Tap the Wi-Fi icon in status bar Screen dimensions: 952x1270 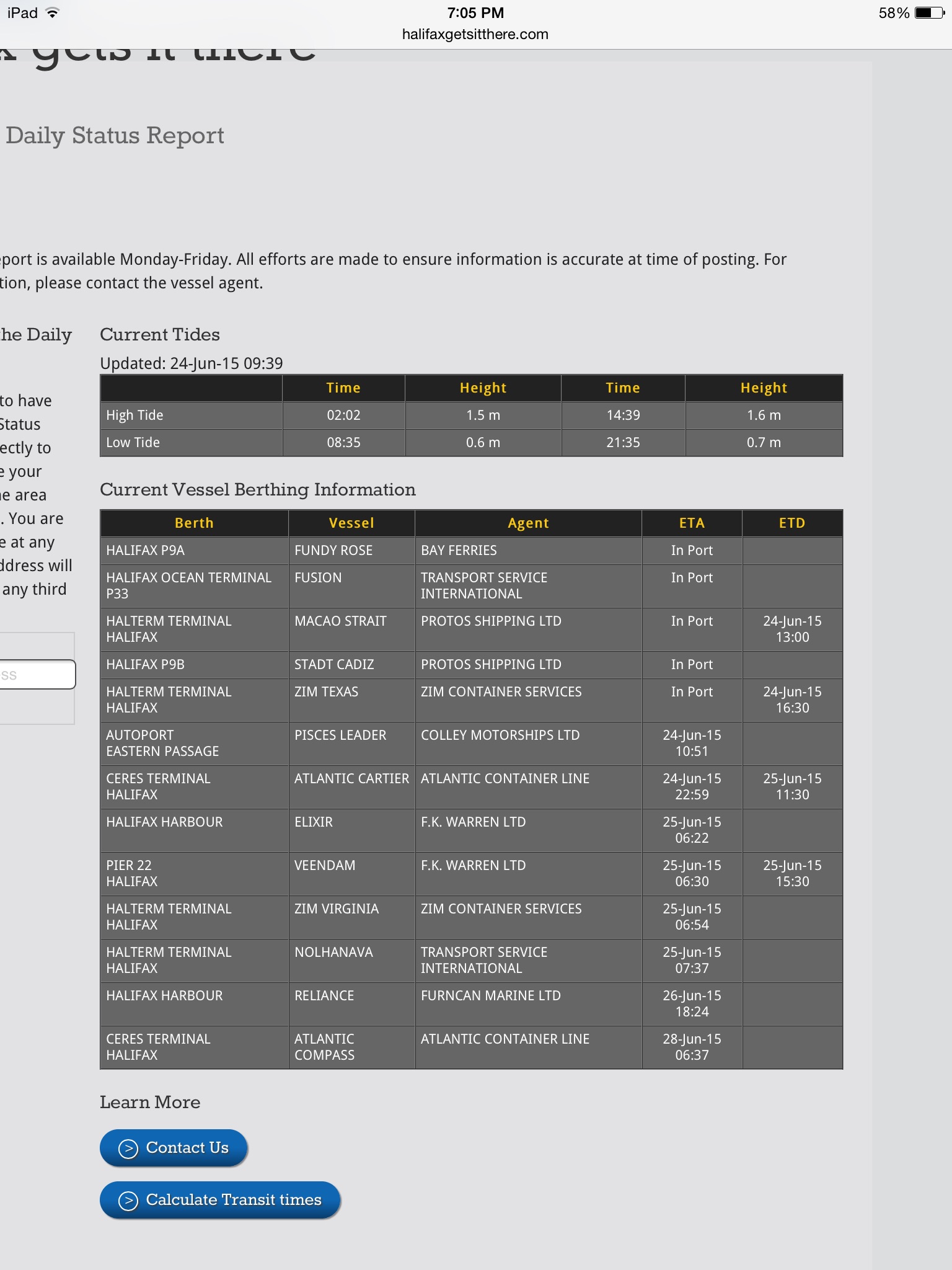53,13
